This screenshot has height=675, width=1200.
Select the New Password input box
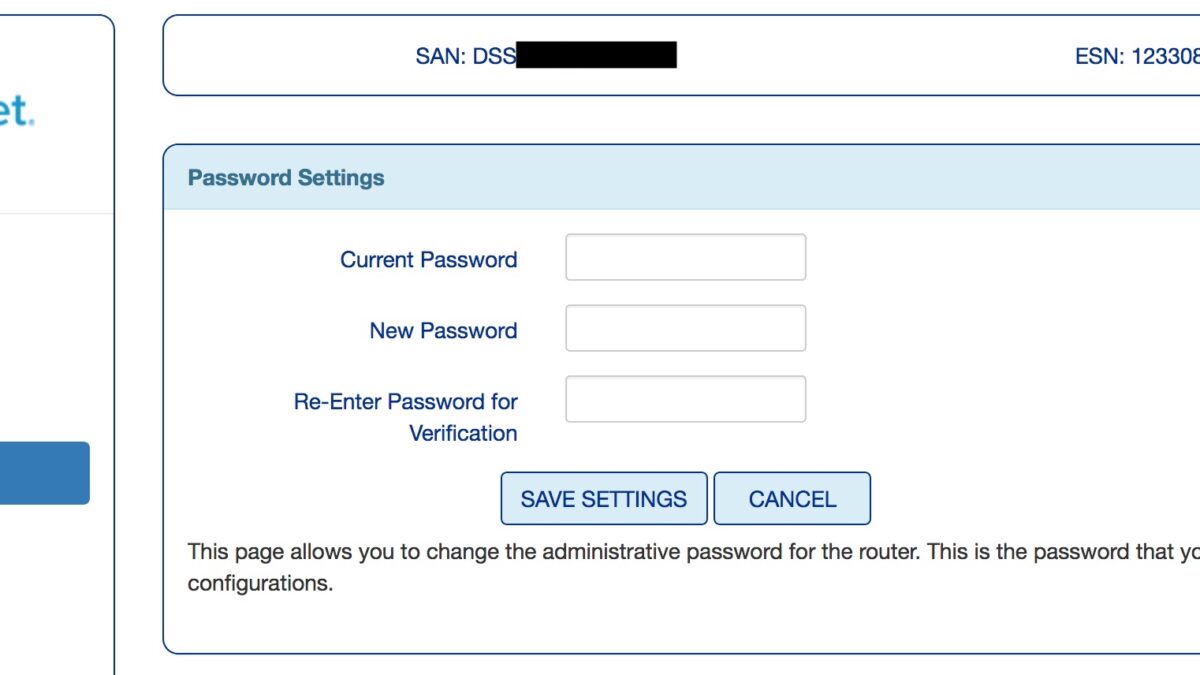pyautogui.click(x=685, y=328)
